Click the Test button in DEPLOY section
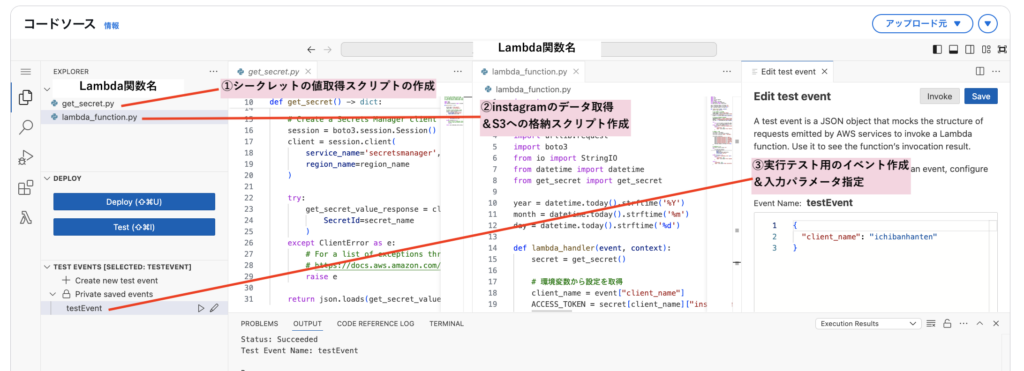Viewport: 1024px width, 371px height. 134,227
